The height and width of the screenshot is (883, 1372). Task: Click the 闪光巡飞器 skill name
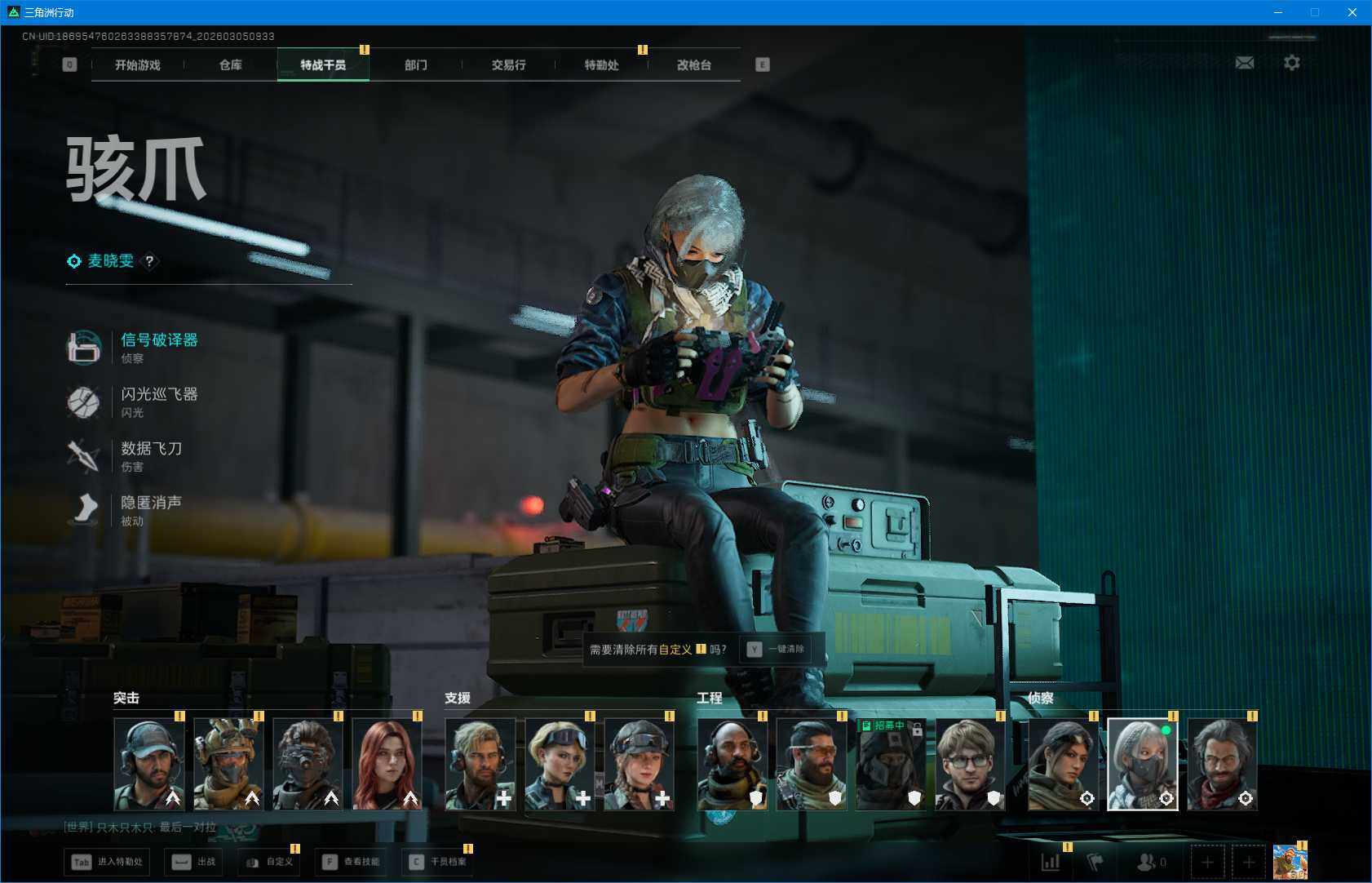pyautogui.click(x=159, y=394)
